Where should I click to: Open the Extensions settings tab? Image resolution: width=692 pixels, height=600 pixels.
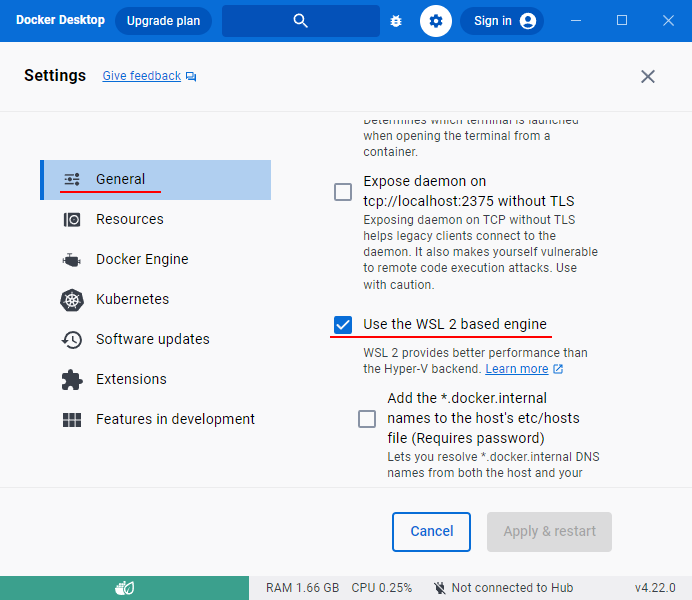click(155, 379)
